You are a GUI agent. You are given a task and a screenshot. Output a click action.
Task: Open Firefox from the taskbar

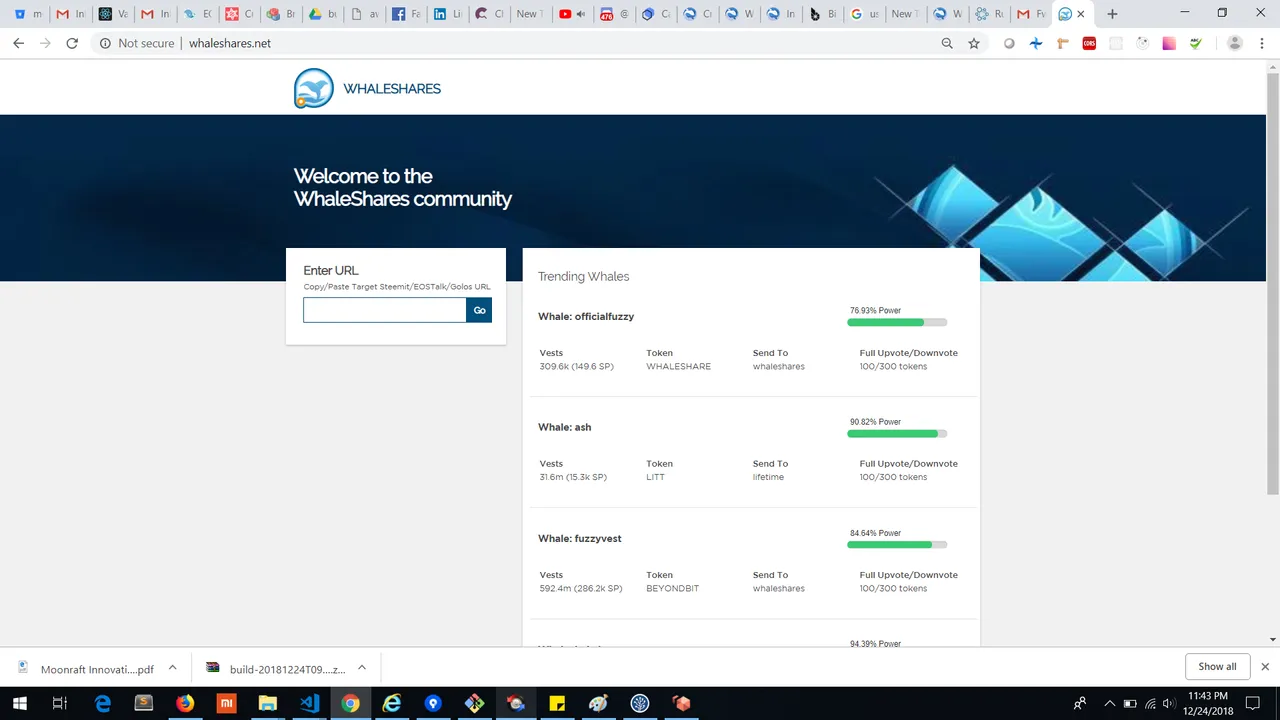point(185,703)
